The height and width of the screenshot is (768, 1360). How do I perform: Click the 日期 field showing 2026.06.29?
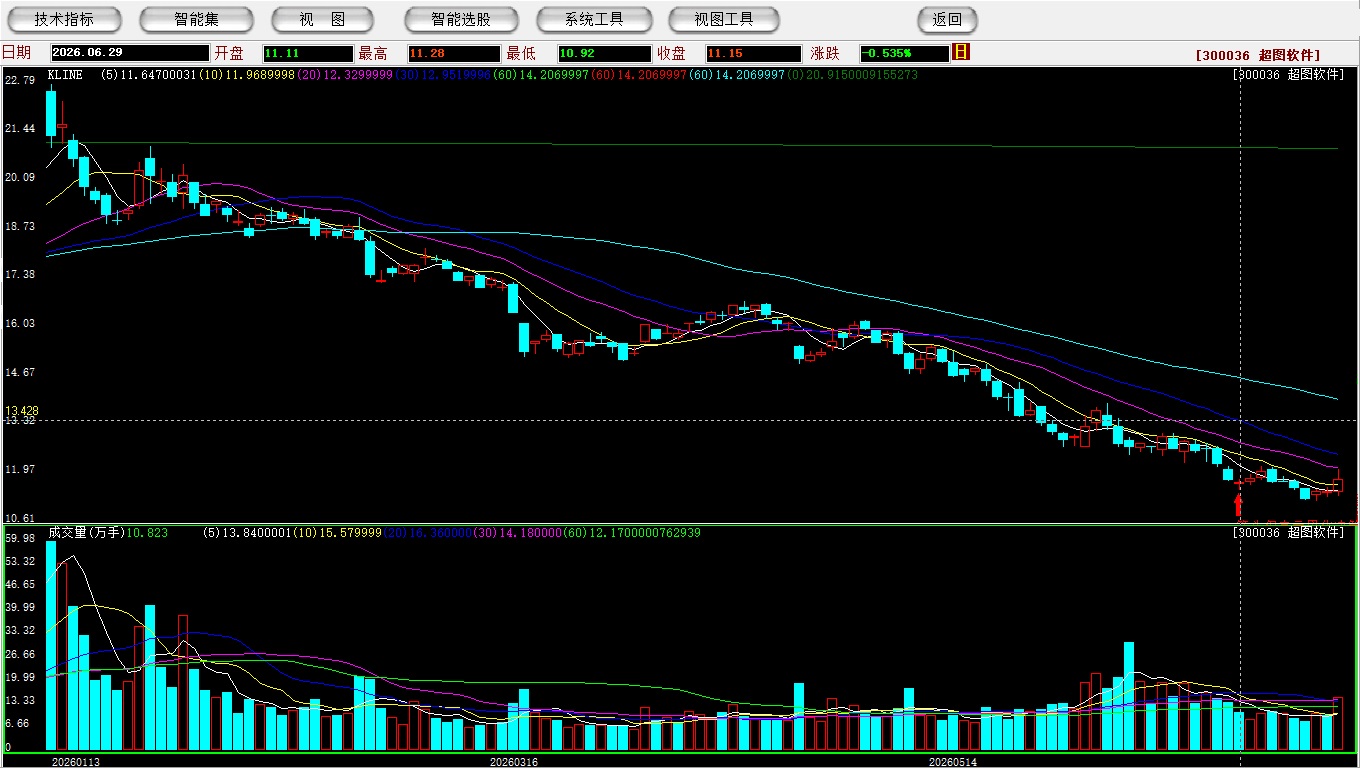tap(130, 53)
